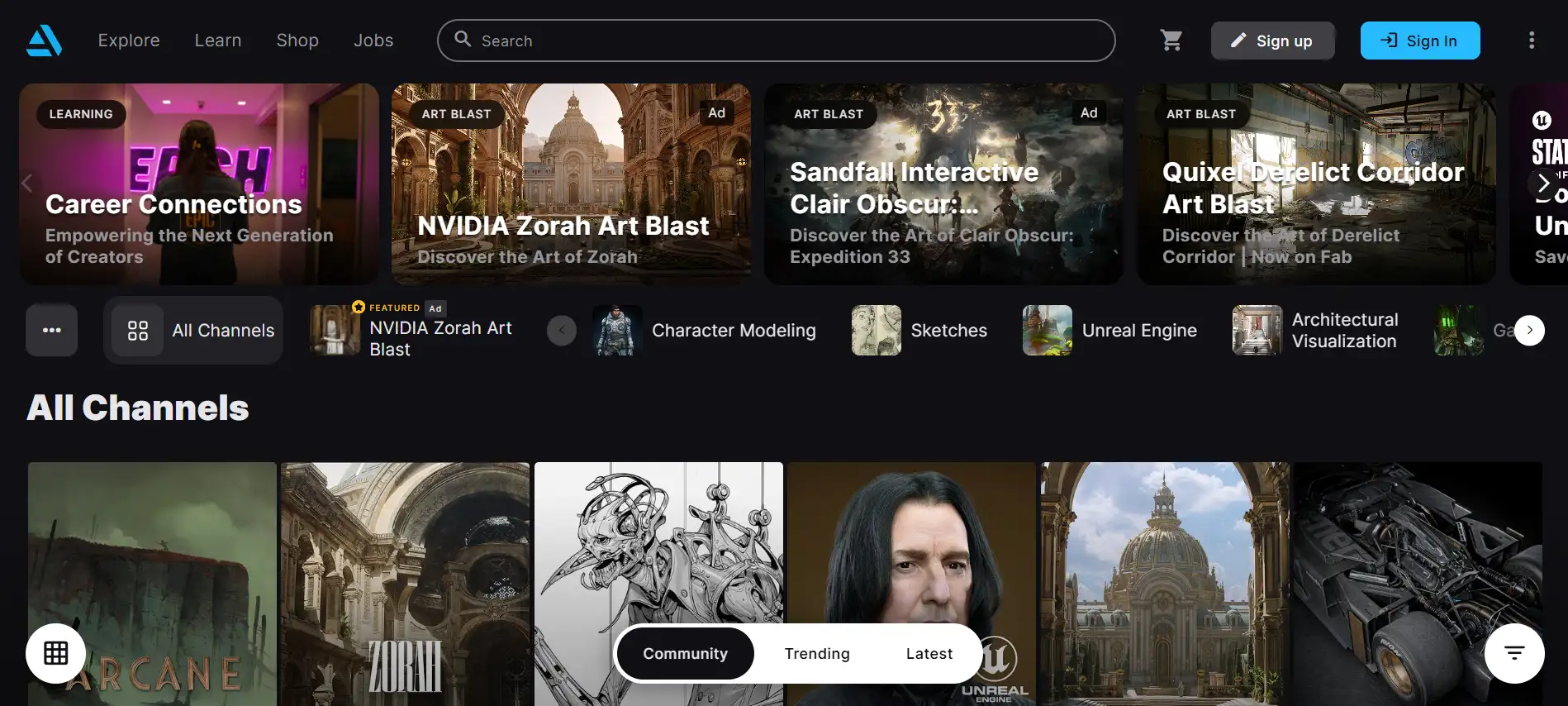Click the Sign up button
This screenshot has width=1568, height=706.
point(1272,41)
